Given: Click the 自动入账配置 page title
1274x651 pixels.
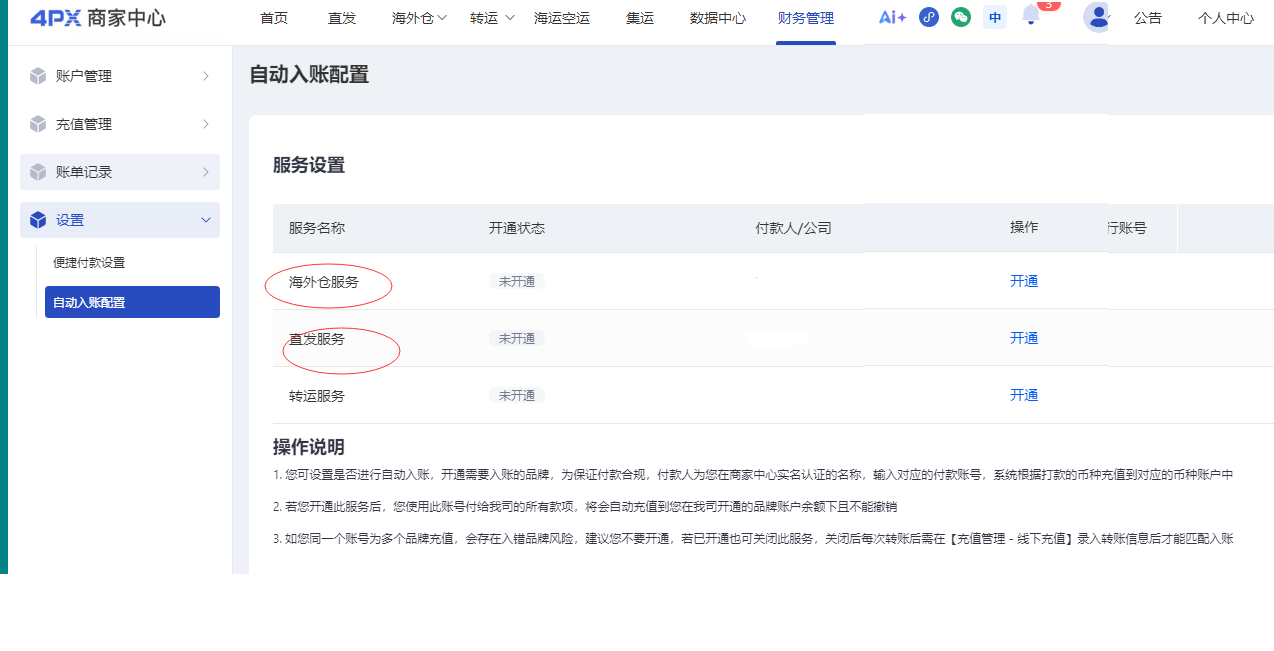Looking at the screenshot, I should [309, 75].
